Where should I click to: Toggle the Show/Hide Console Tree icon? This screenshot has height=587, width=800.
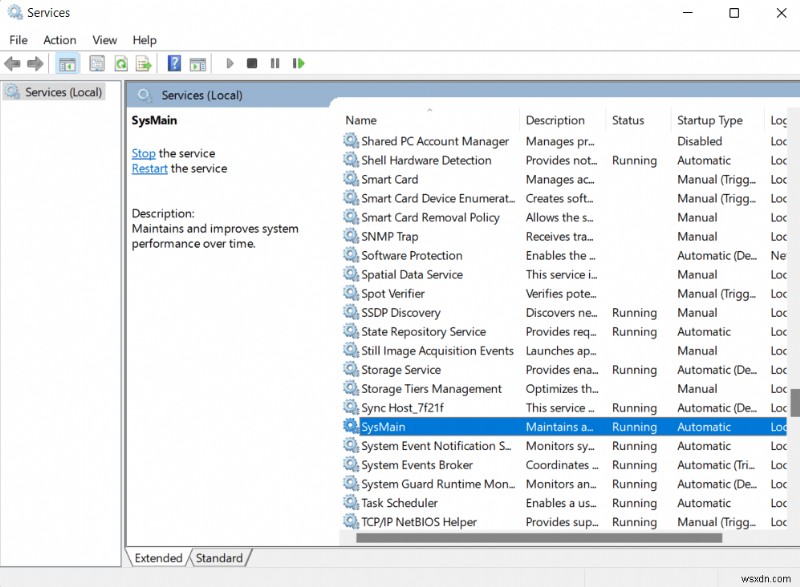pyautogui.click(x=66, y=63)
